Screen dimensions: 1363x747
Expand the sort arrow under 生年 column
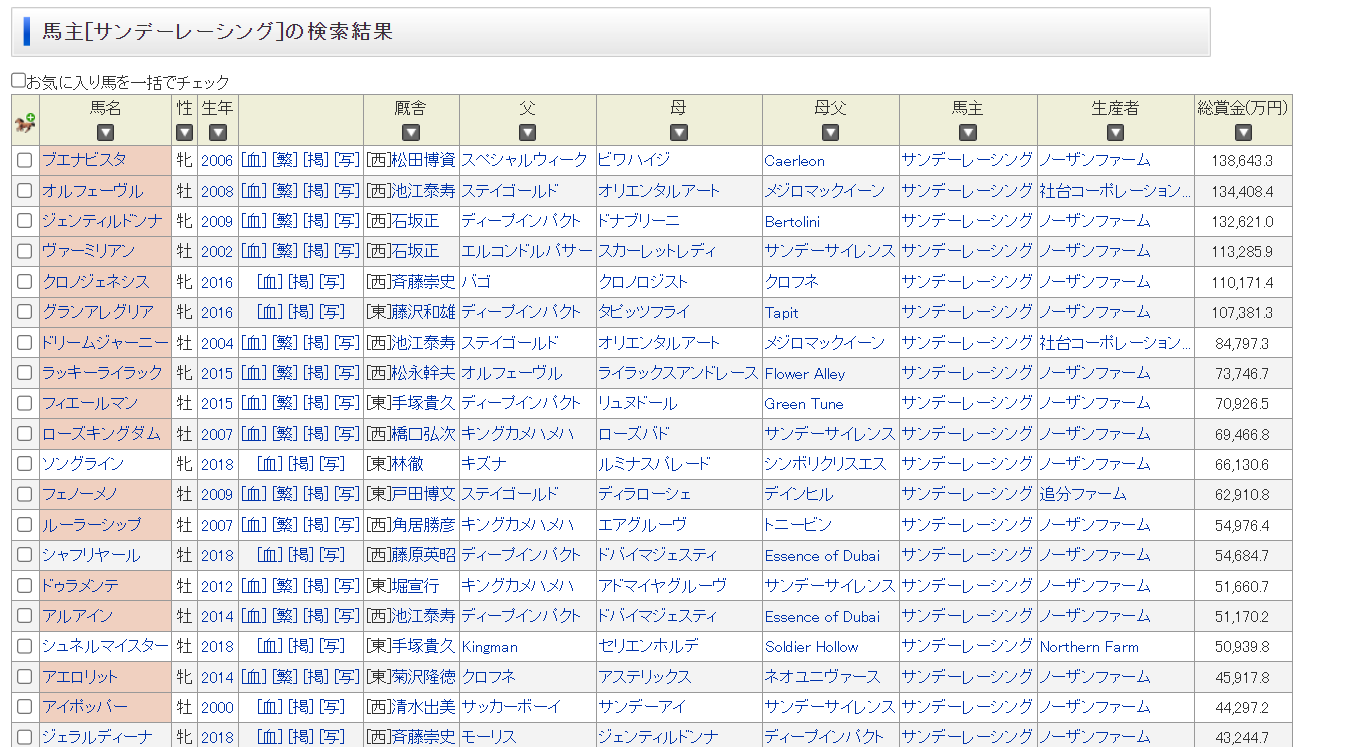[217, 132]
